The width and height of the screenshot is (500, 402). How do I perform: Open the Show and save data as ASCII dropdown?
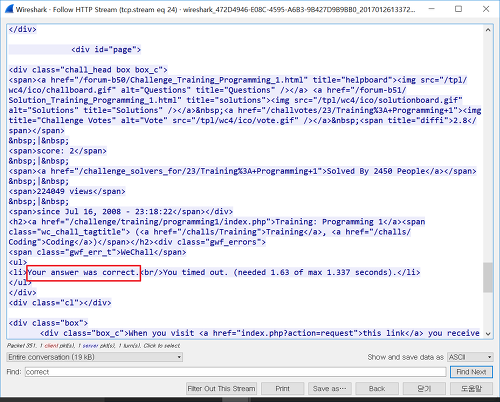click(x=470, y=357)
